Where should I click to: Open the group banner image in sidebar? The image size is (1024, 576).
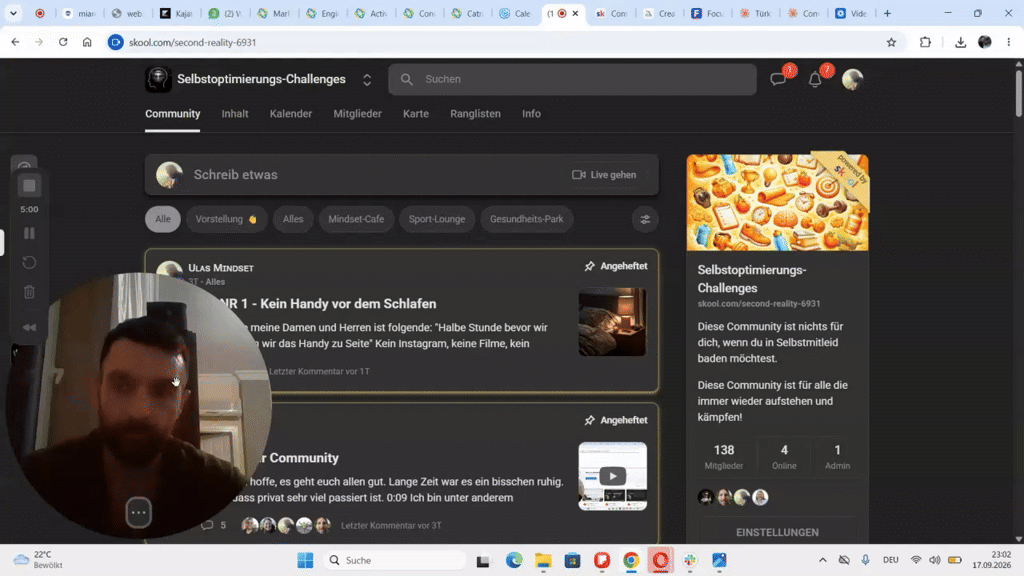point(777,202)
